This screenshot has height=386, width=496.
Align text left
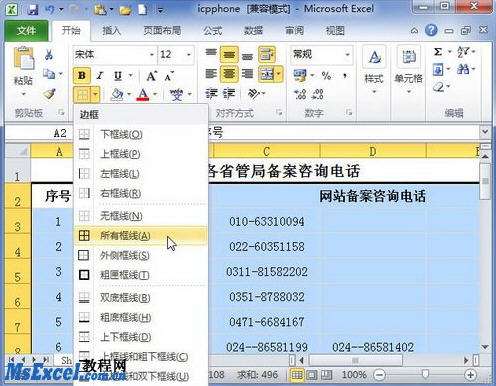coord(211,74)
